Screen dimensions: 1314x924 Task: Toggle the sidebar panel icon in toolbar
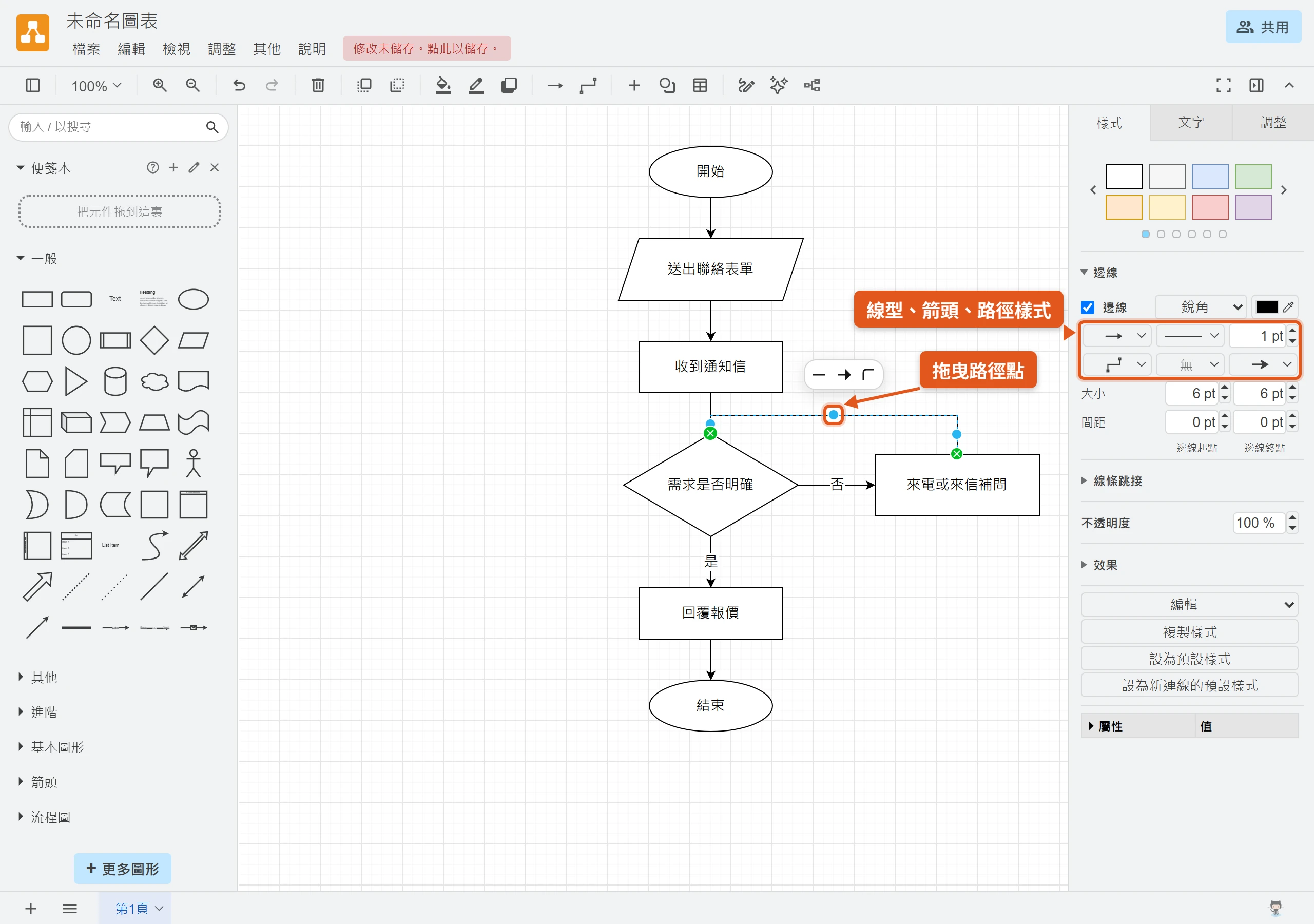(x=33, y=85)
